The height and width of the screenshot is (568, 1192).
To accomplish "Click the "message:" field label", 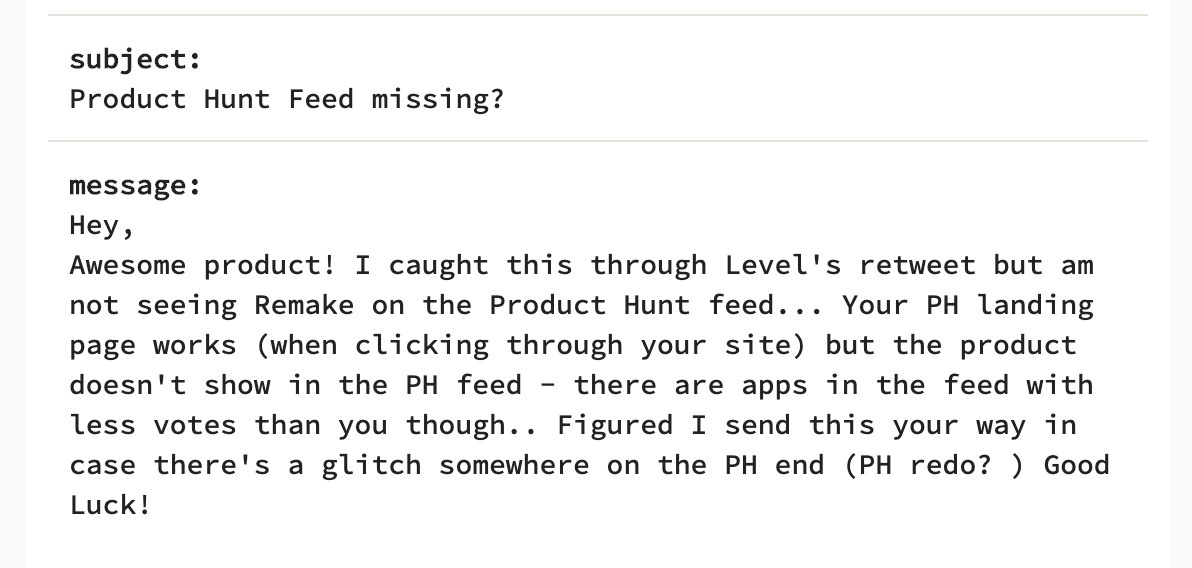I will coord(135,185).
